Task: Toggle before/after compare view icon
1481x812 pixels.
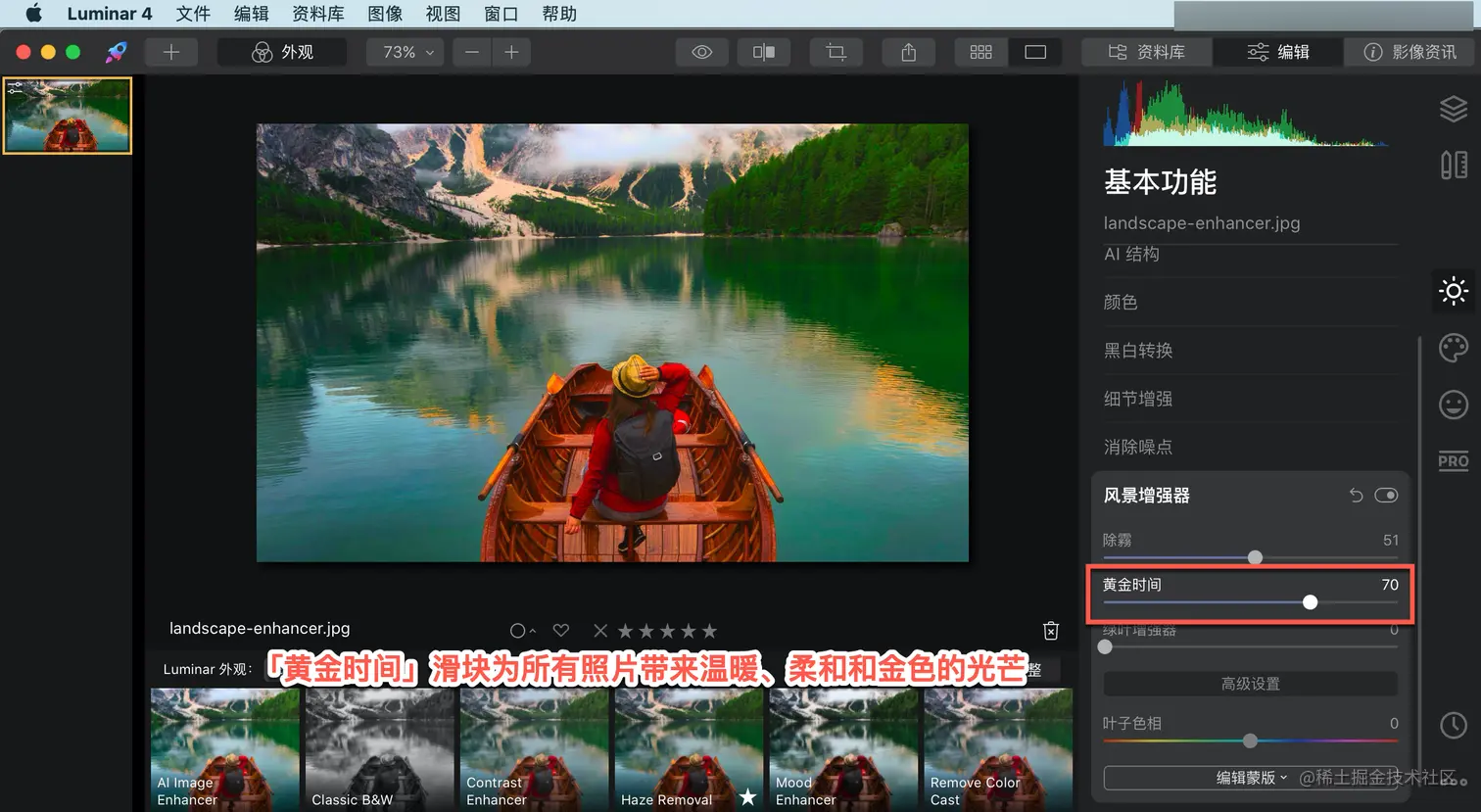Action: coord(764,52)
